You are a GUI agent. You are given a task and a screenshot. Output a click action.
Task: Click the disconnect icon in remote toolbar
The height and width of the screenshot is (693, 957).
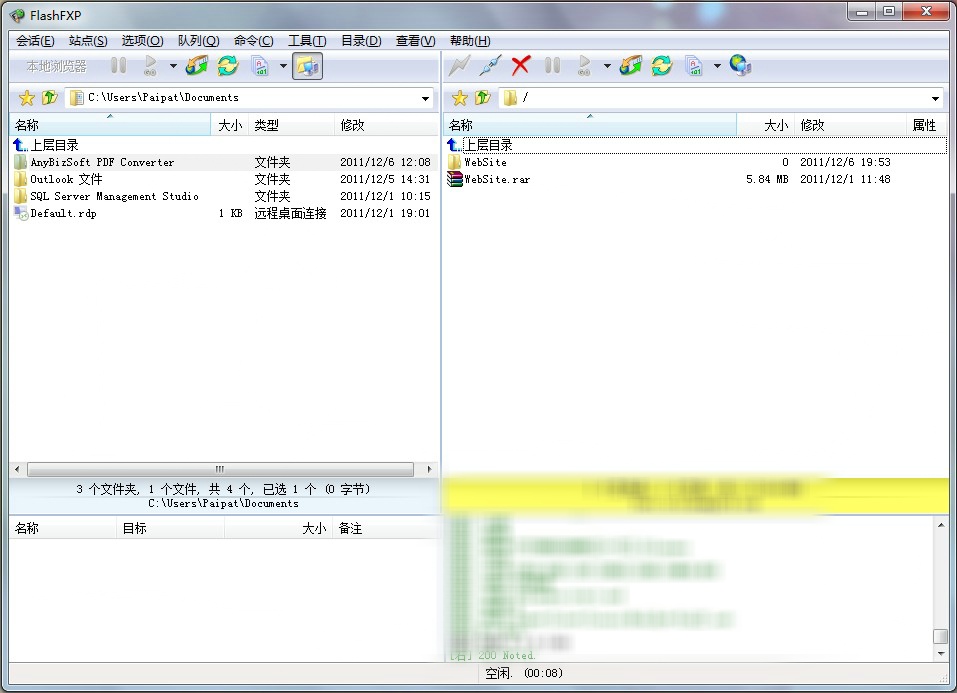click(489, 66)
